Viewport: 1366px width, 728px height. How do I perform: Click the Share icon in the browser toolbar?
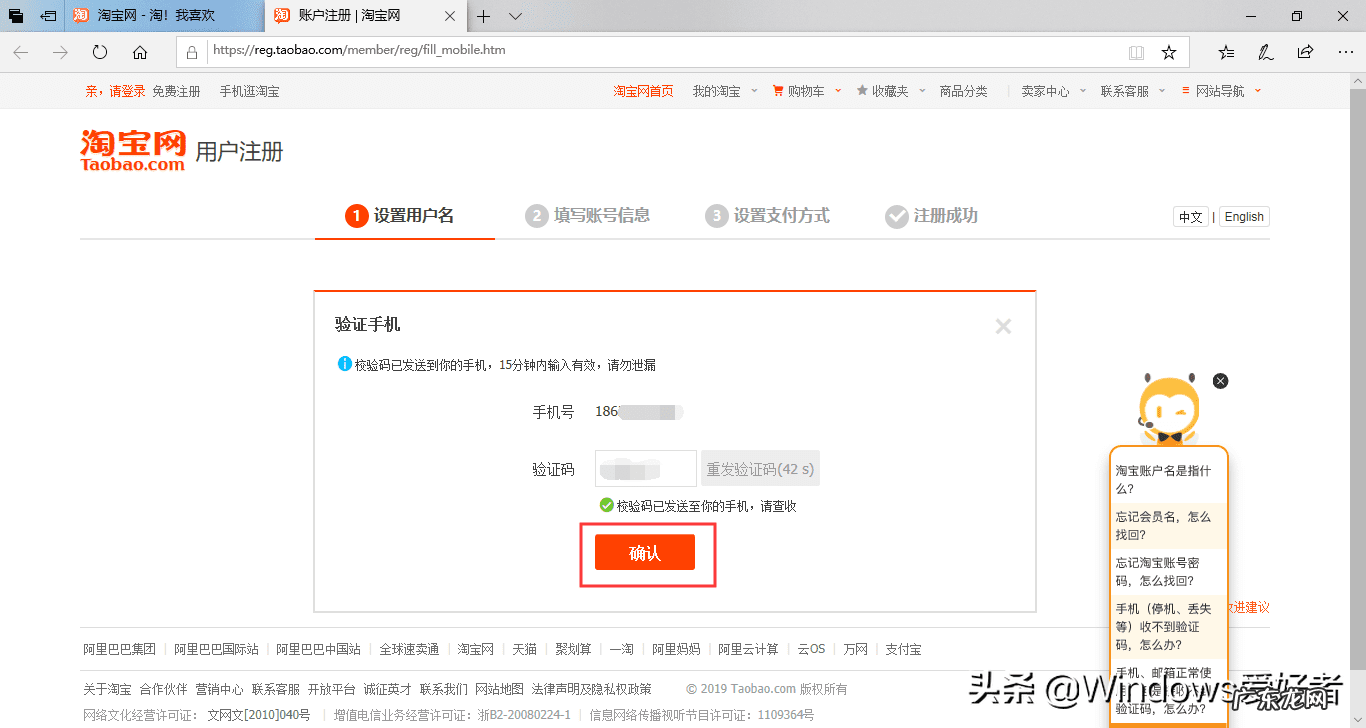point(1304,52)
